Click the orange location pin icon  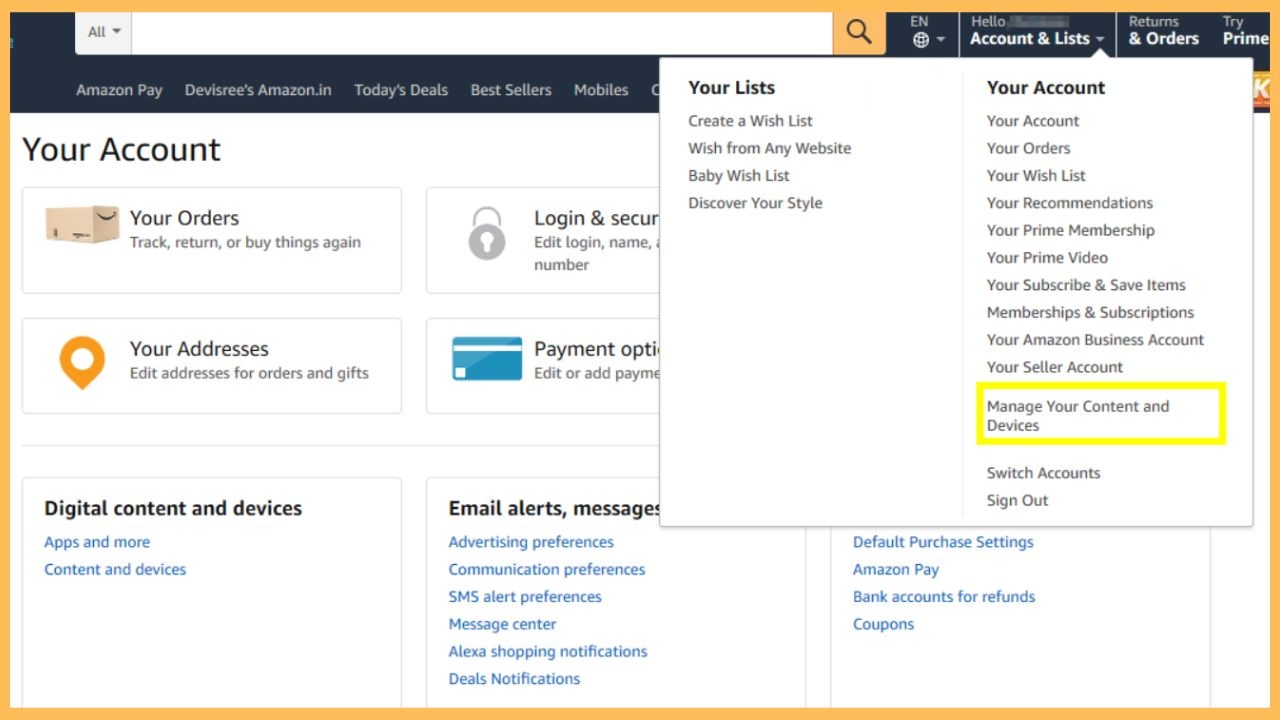82,362
